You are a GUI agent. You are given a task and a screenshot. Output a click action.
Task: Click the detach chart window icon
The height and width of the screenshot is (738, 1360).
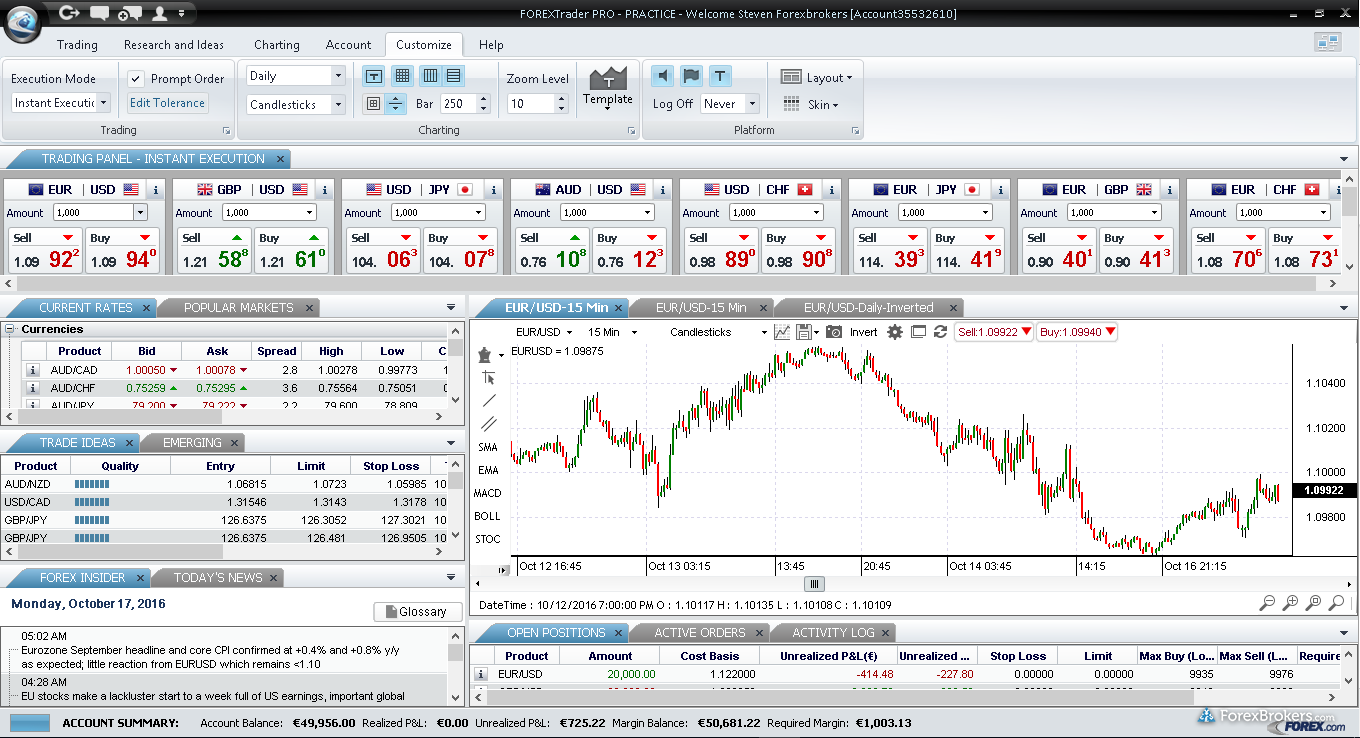(x=918, y=332)
